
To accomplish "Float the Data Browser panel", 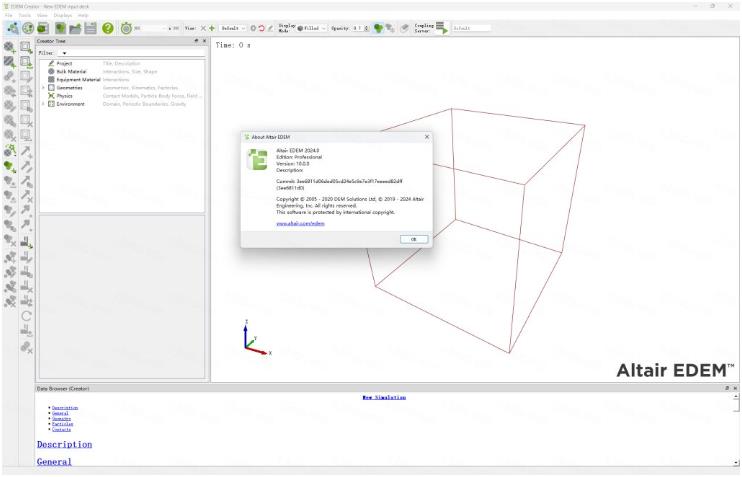I will [727, 388].
